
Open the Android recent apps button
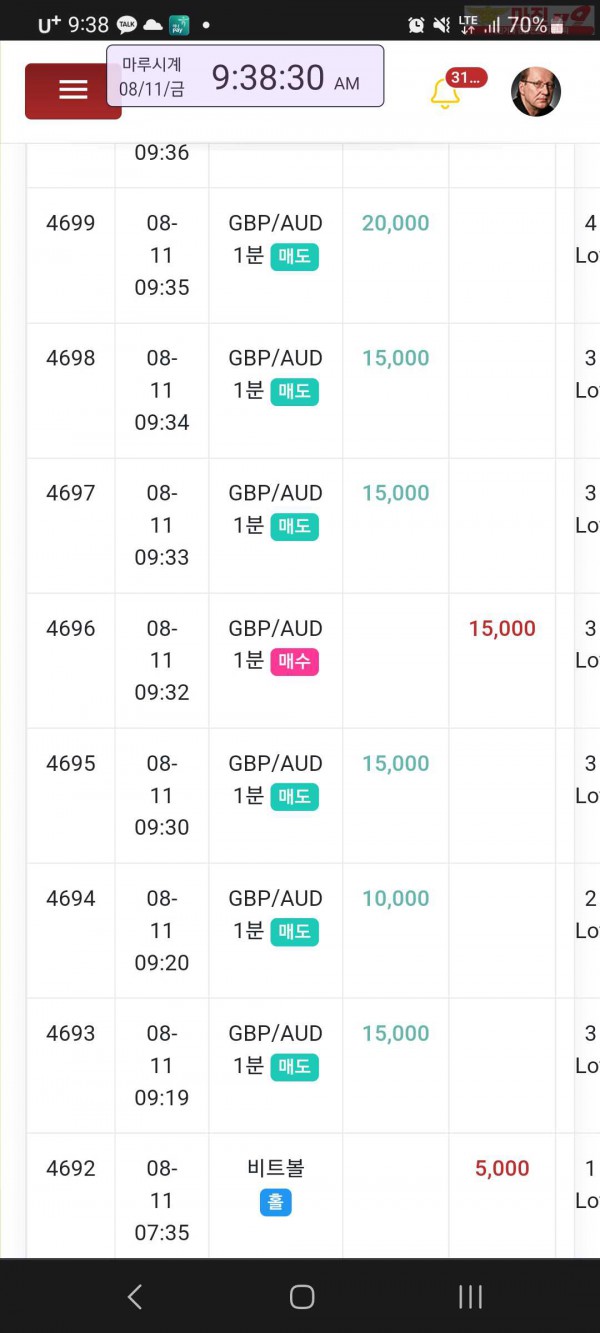point(470,1297)
